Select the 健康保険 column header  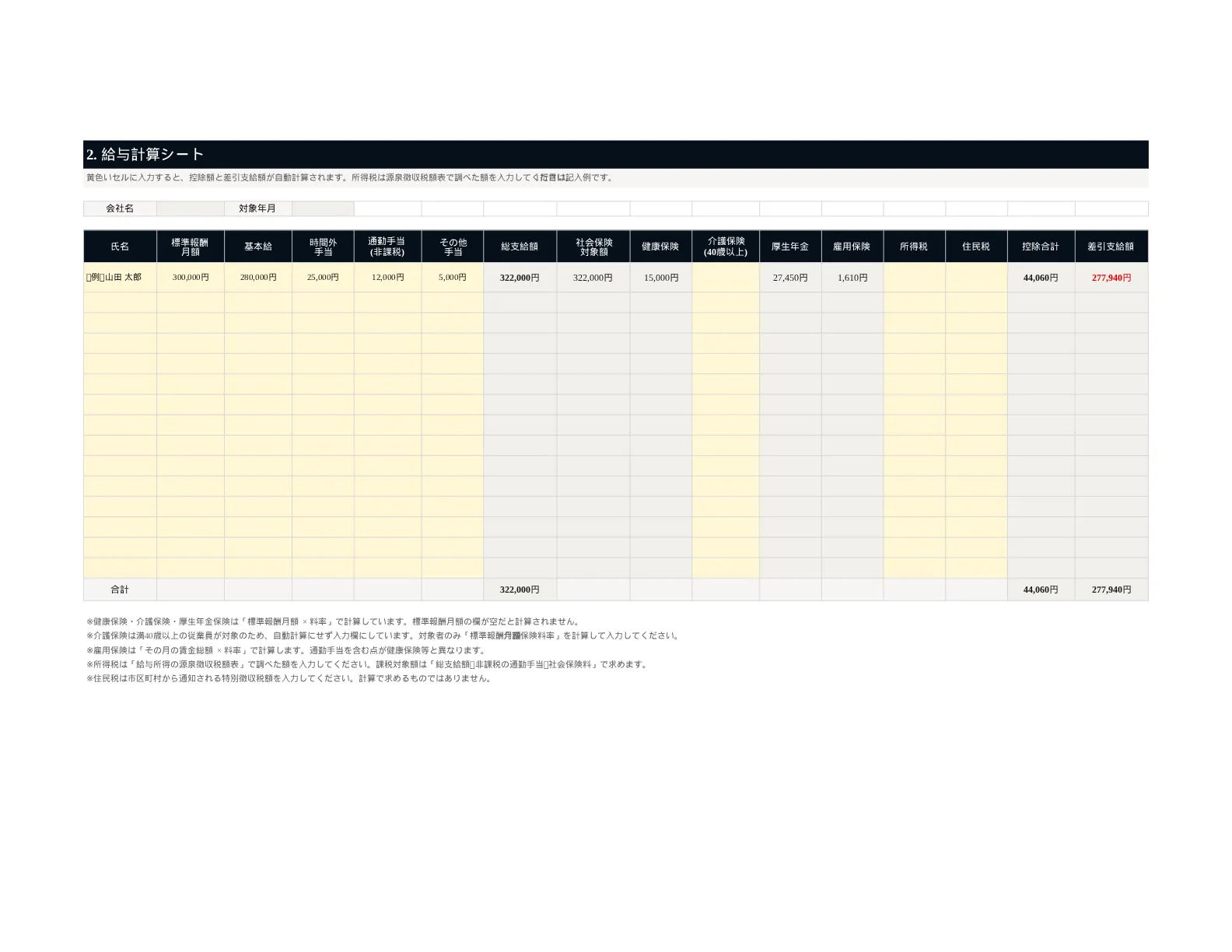(660, 247)
